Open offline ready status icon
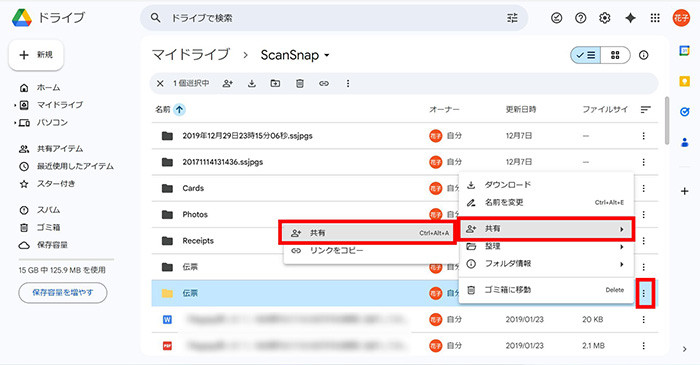 [x=556, y=18]
